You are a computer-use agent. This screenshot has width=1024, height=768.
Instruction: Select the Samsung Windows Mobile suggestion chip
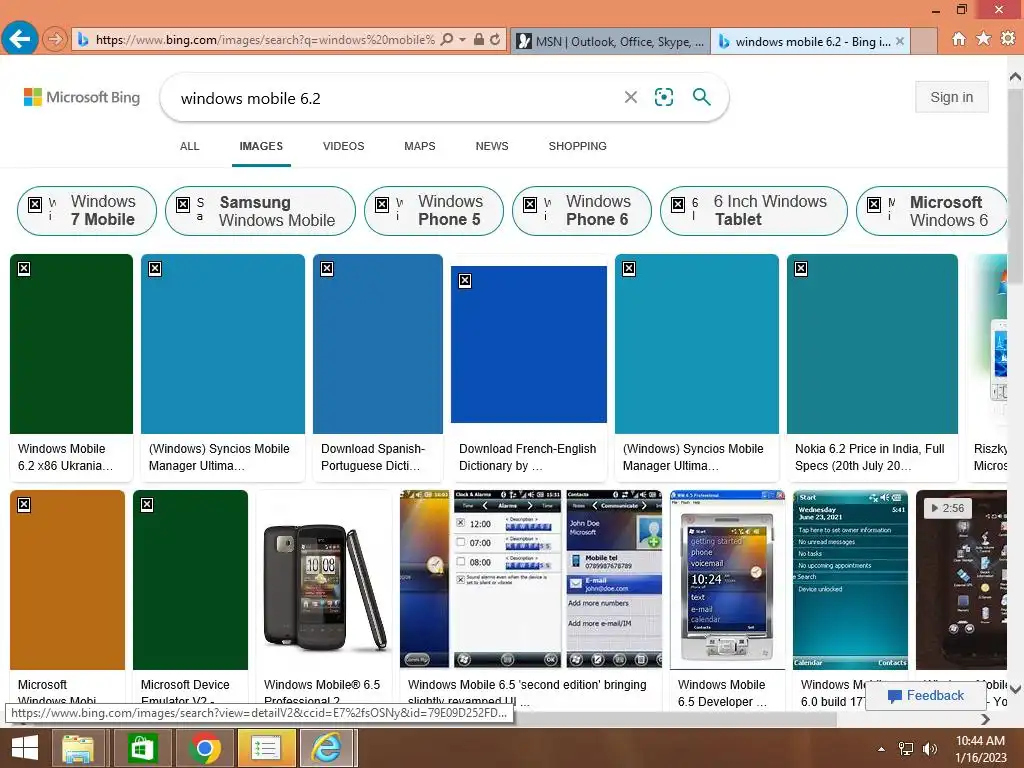(261, 210)
